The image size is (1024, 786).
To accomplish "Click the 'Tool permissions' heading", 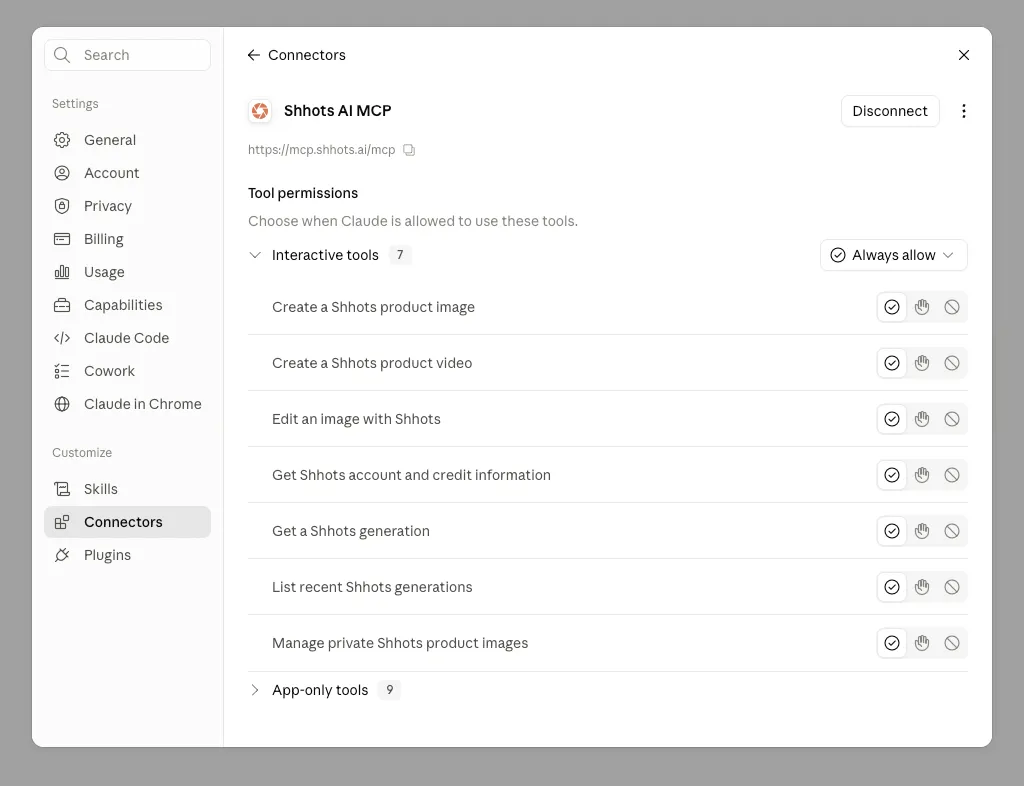I will [x=303, y=193].
